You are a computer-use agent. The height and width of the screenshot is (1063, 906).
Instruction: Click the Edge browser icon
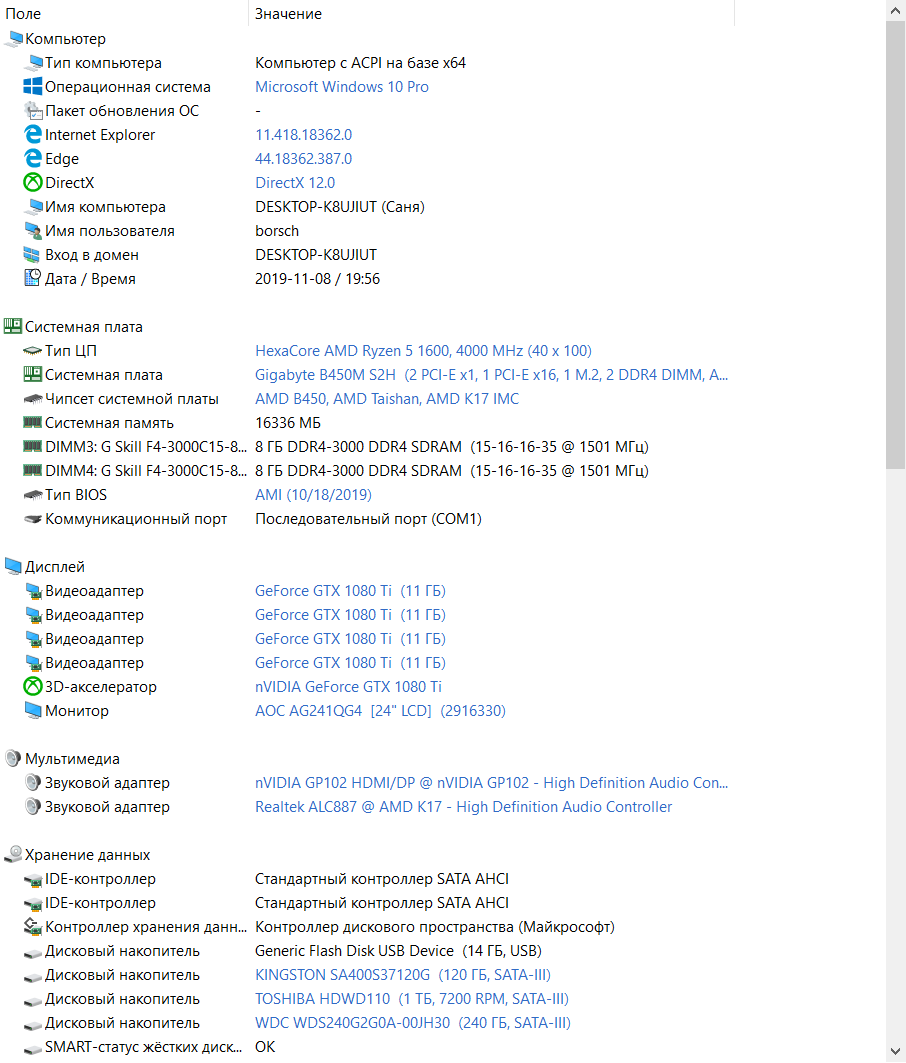pyautogui.click(x=33, y=159)
